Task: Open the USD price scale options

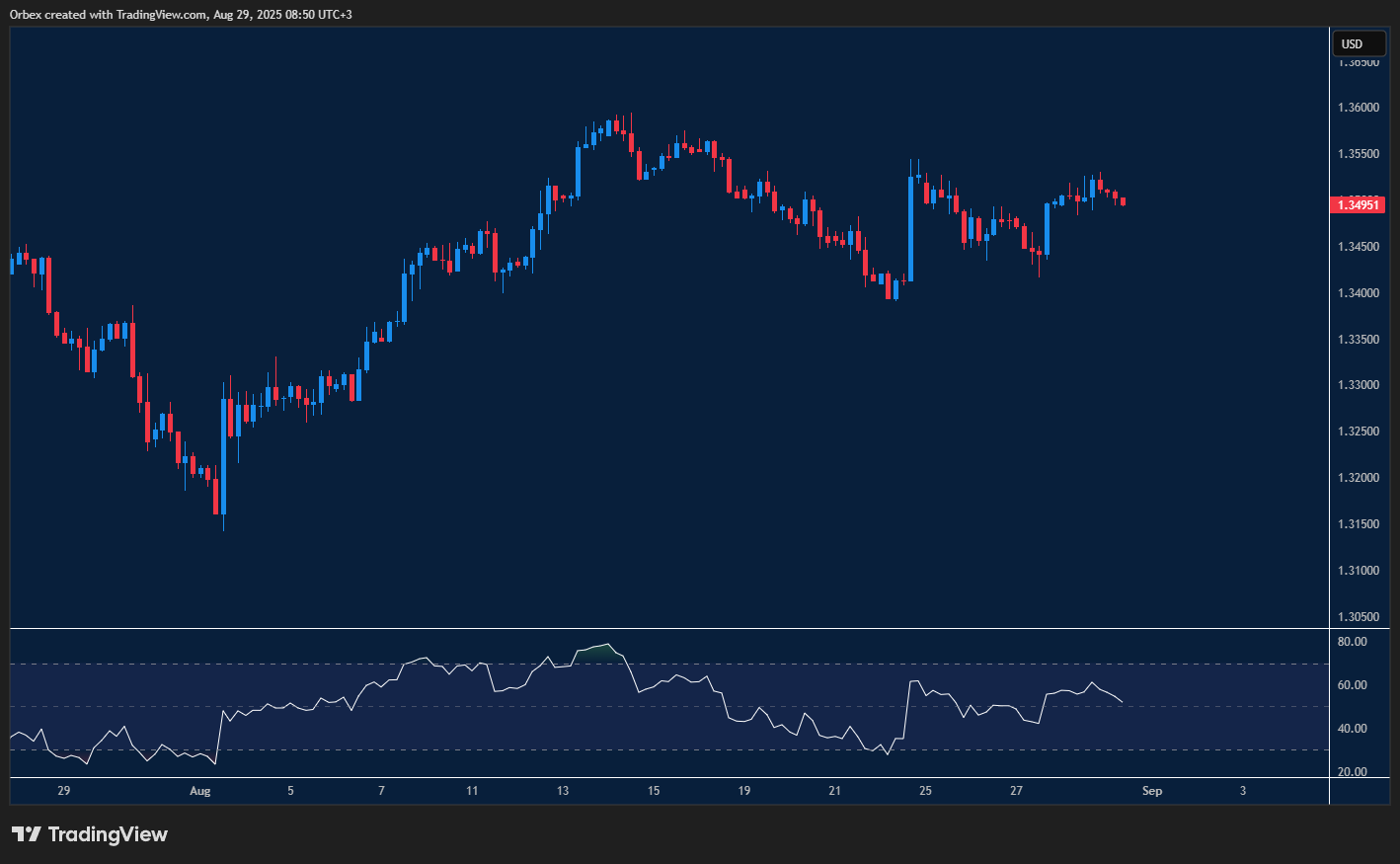Action: click(1360, 395)
